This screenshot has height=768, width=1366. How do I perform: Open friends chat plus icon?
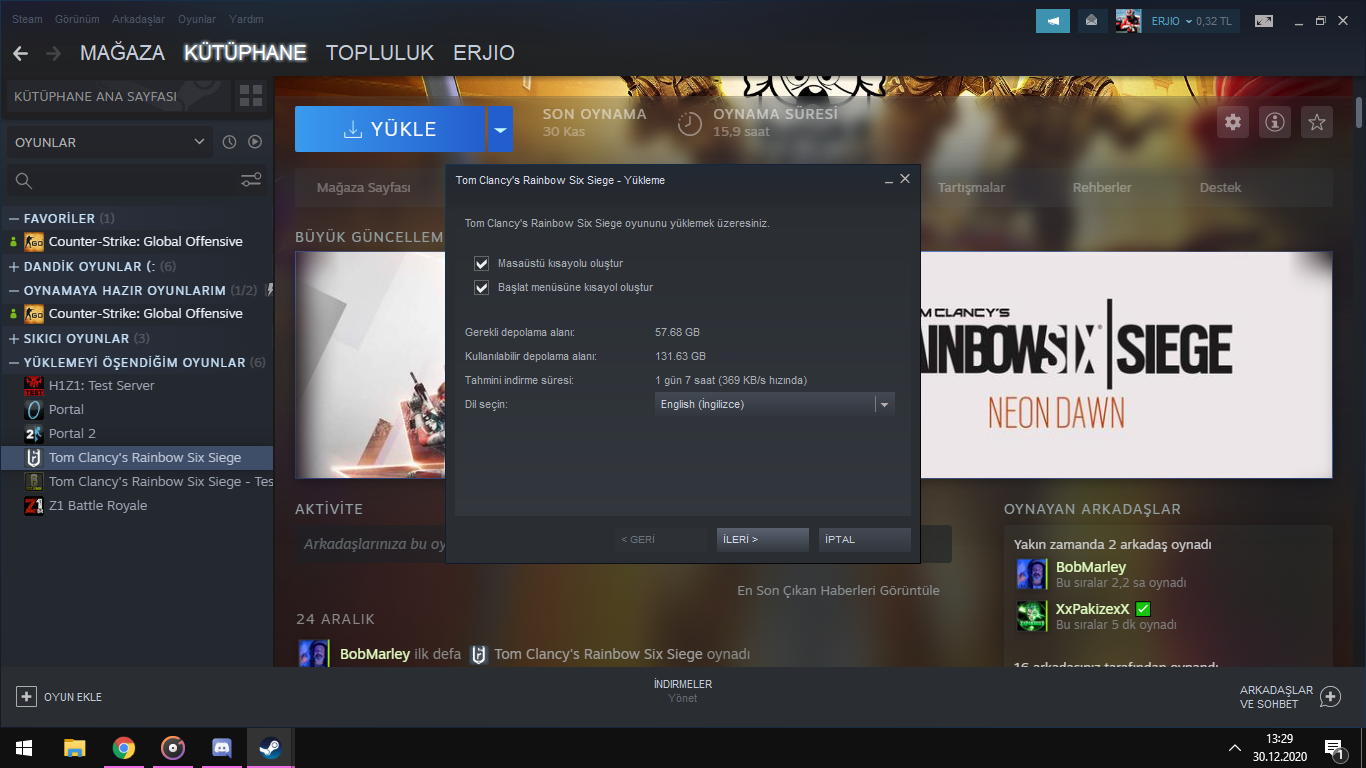(x=1330, y=697)
